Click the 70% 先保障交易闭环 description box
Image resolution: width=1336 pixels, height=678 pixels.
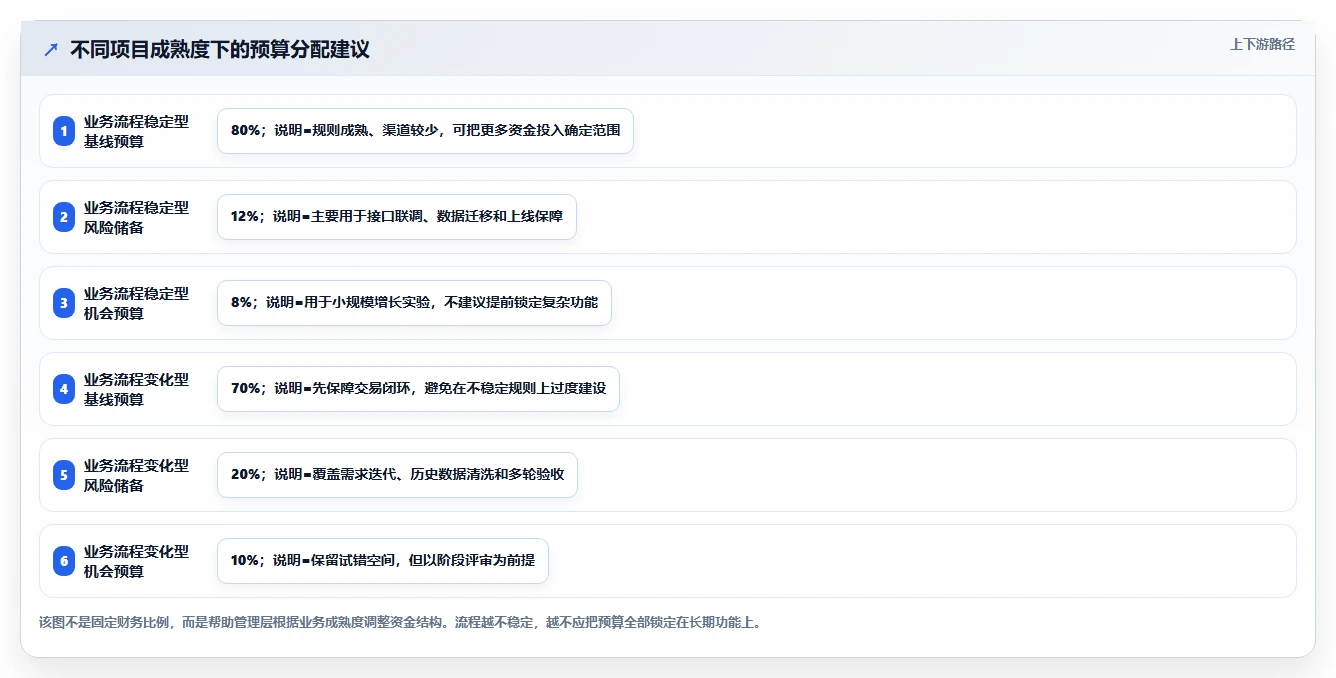(418, 389)
